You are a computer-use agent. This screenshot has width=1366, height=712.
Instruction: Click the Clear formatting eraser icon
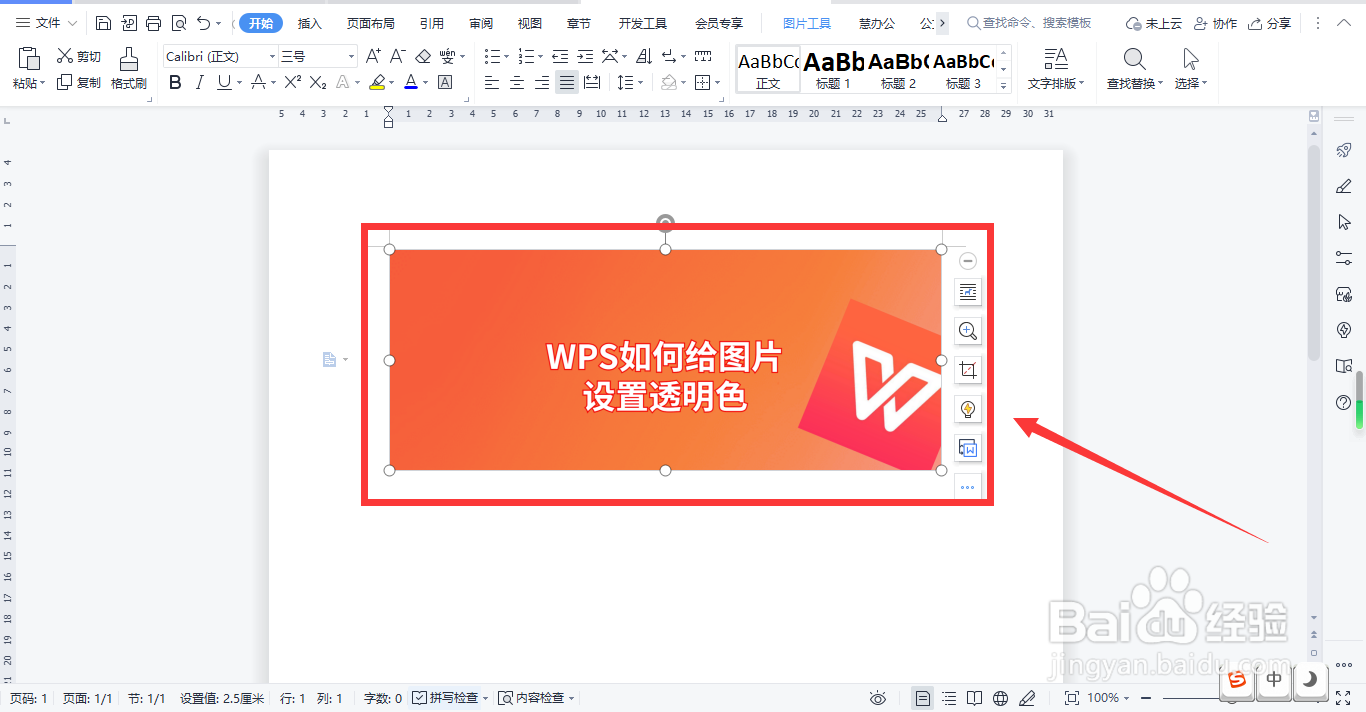pyautogui.click(x=422, y=56)
